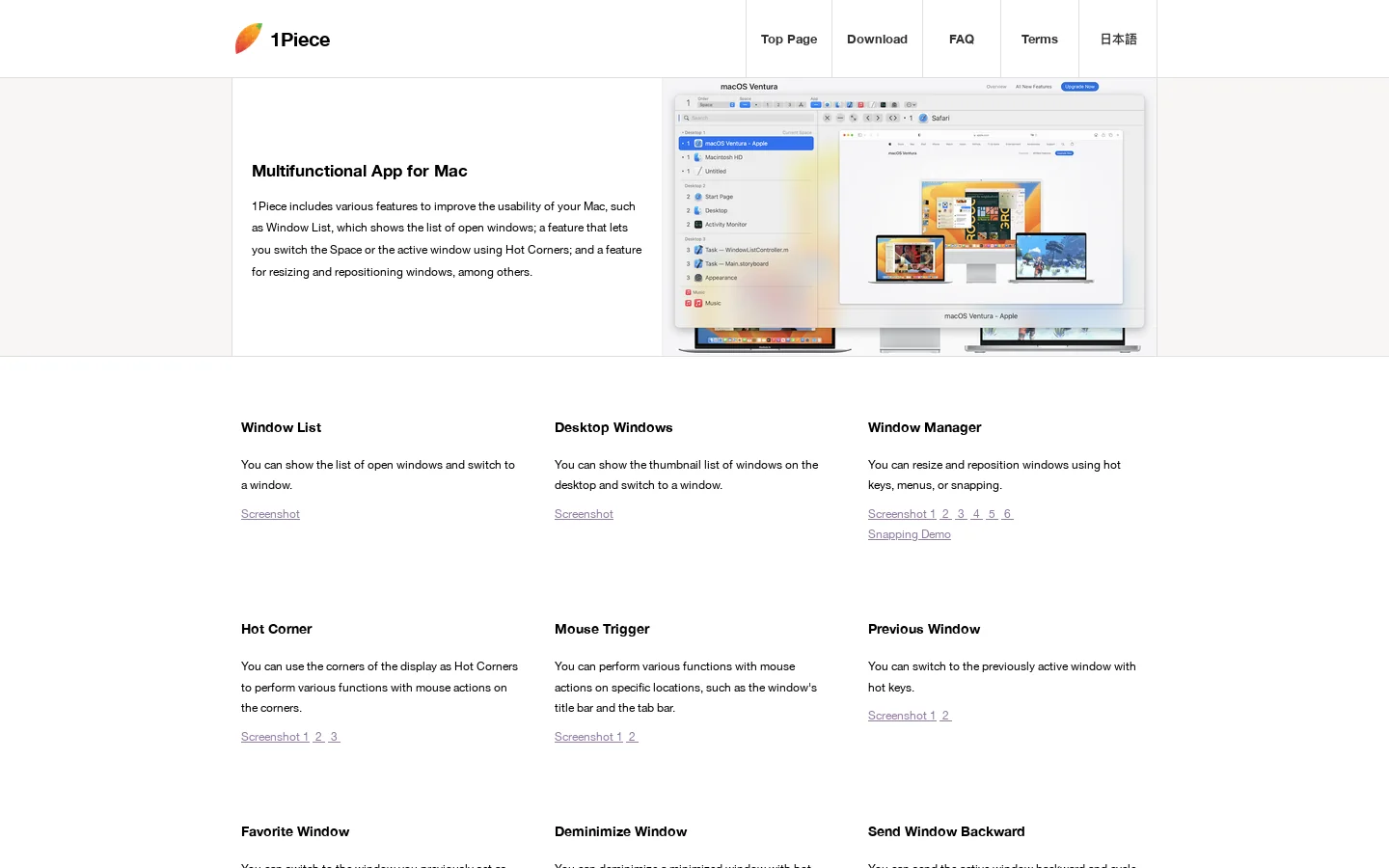
Task: Open Hot Corner Screenshot 1 link
Action: [x=275, y=737]
